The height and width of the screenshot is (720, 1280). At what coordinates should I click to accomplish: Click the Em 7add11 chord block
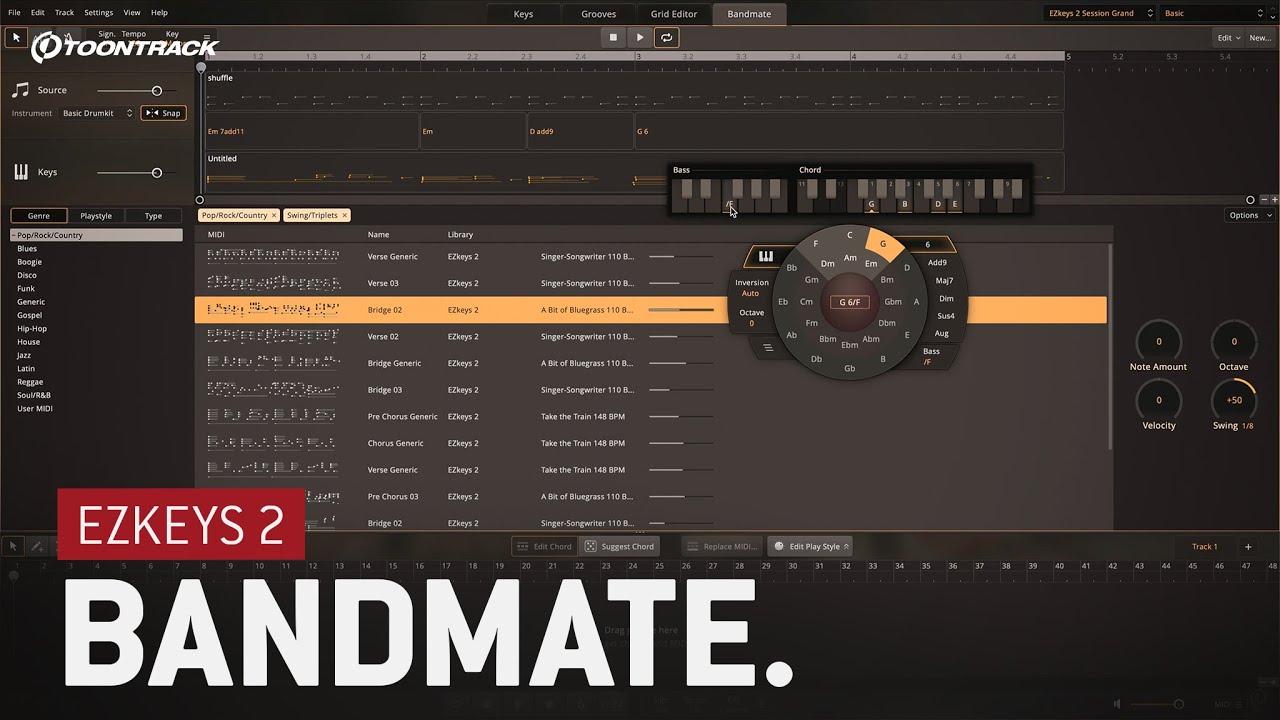point(311,131)
